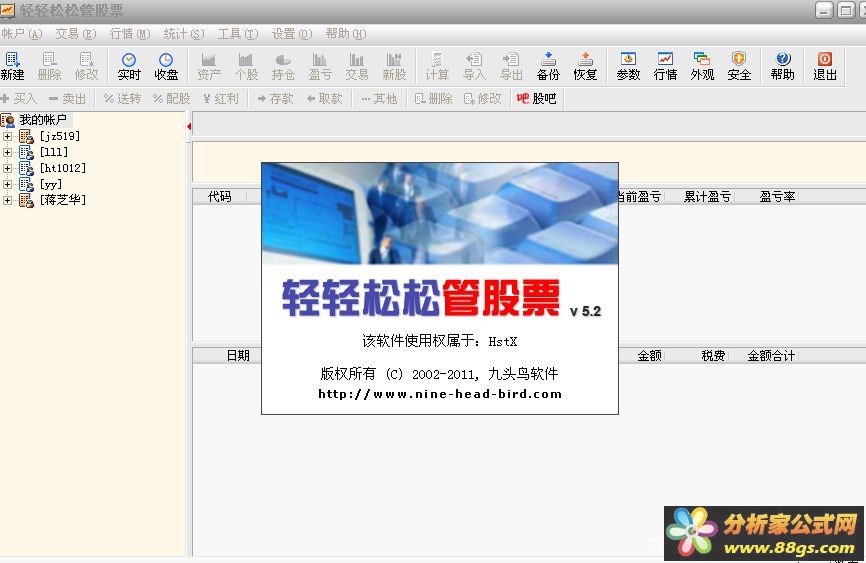Click the 代码 column header
Viewport: 866px width, 563px height.
(x=219, y=197)
